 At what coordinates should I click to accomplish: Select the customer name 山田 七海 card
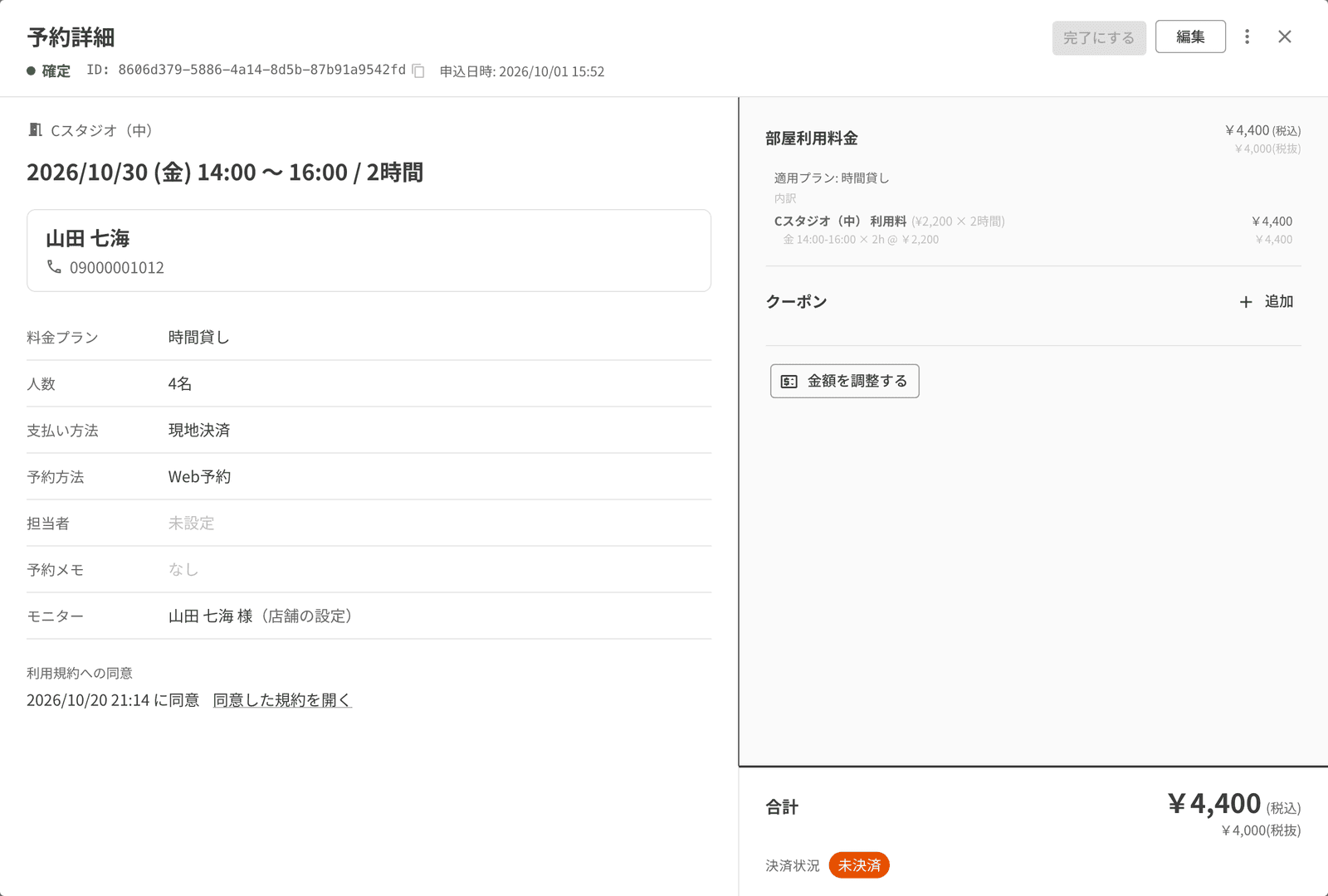tap(369, 251)
